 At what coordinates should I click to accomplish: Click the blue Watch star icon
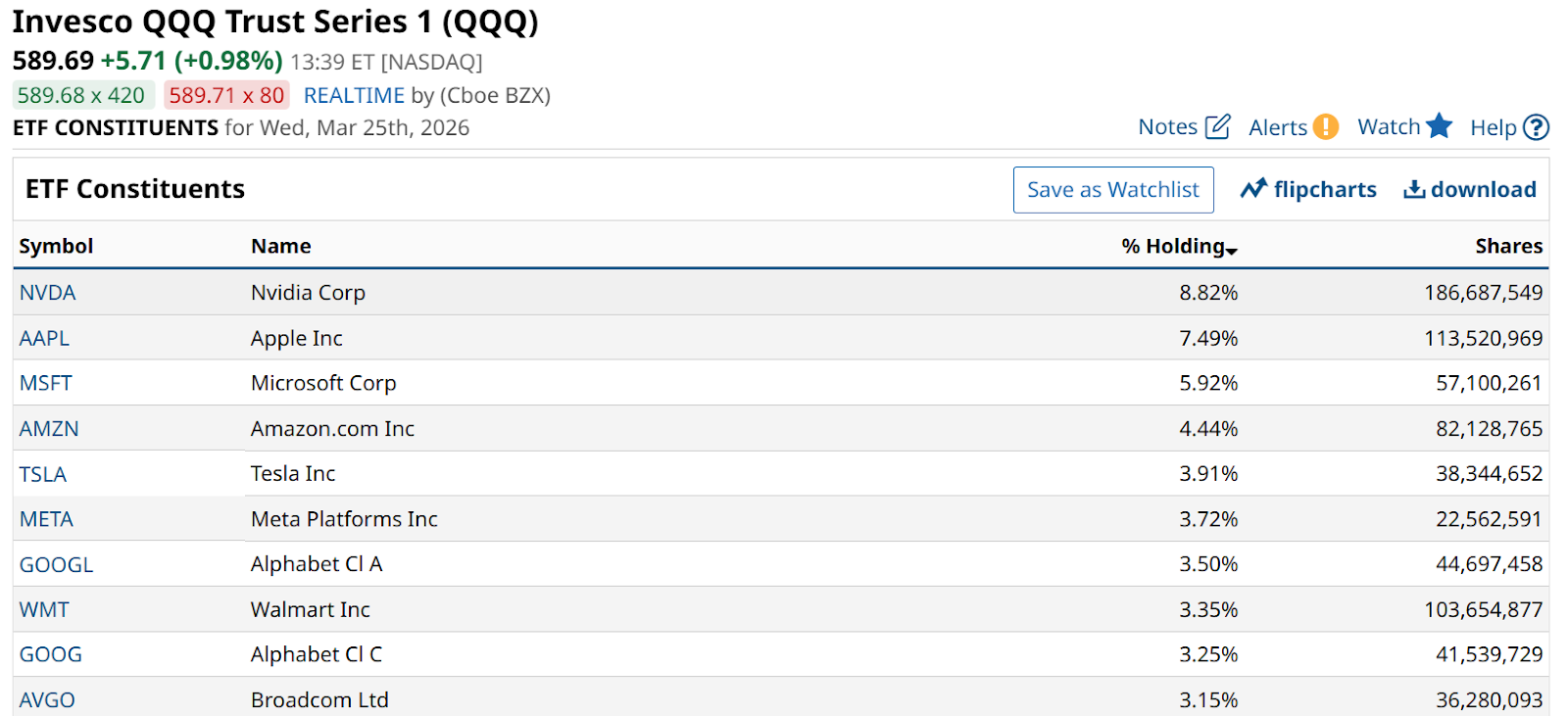coord(1439,125)
